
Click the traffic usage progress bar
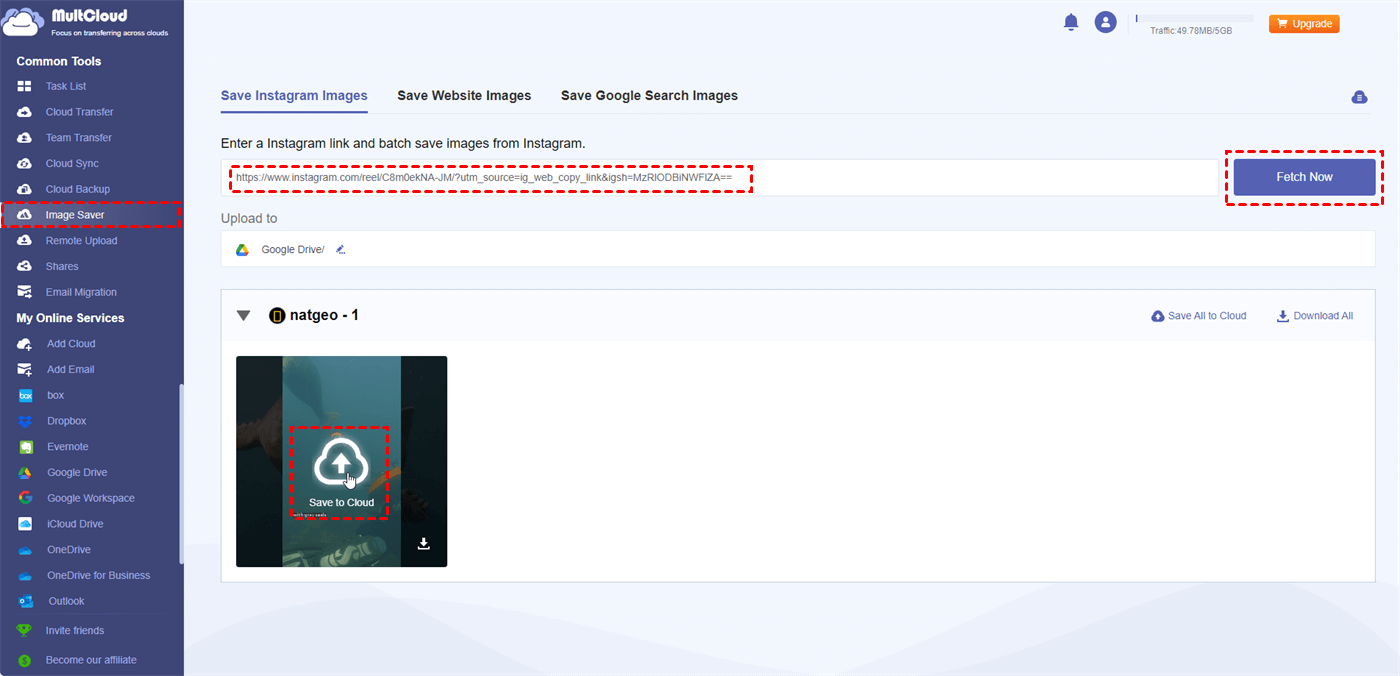(x=1194, y=18)
